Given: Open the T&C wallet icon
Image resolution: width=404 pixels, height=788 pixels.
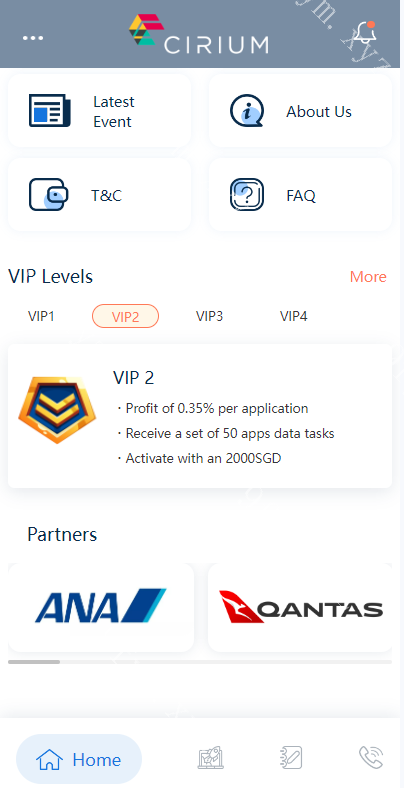Looking at the screenshot, I should coord(49,194).
